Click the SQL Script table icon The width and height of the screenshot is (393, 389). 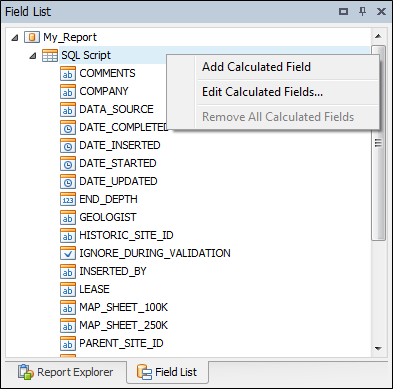click(x=50, y=55)
